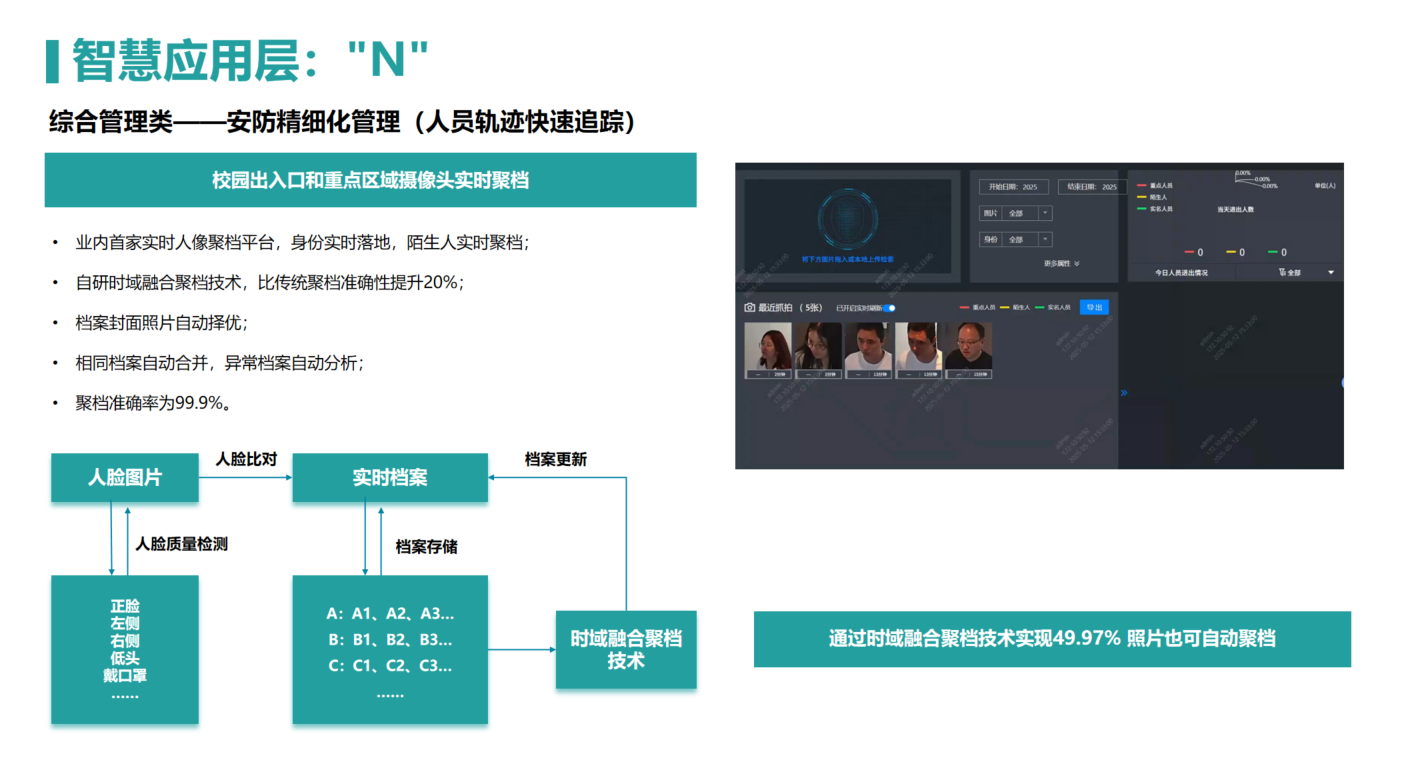Screen dimensions: 1407x769
Task: Click the blue double-chevron panel arrow
Action: tap(1124, 393)
